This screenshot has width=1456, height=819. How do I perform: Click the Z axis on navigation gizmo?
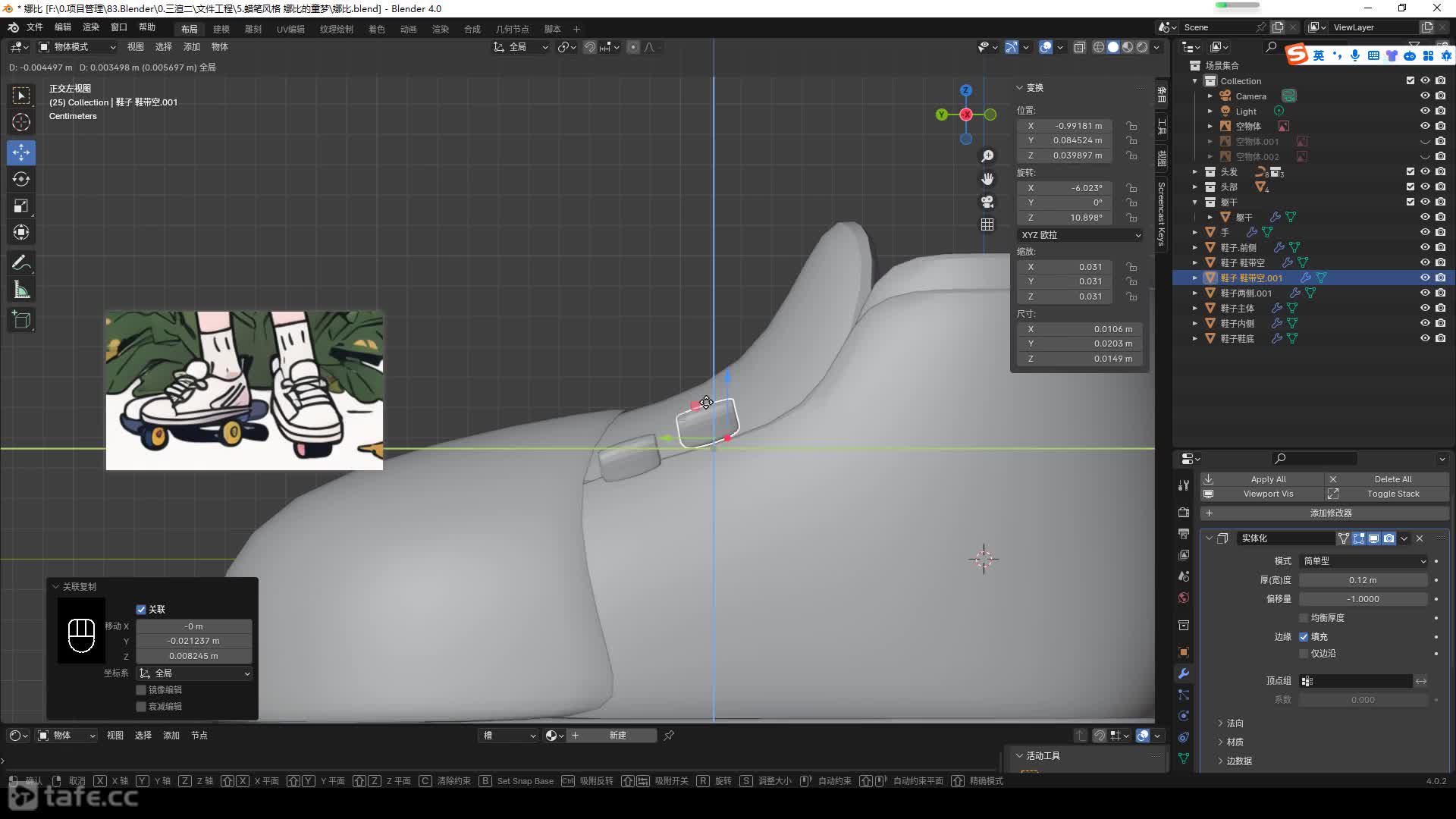point(965,90)
